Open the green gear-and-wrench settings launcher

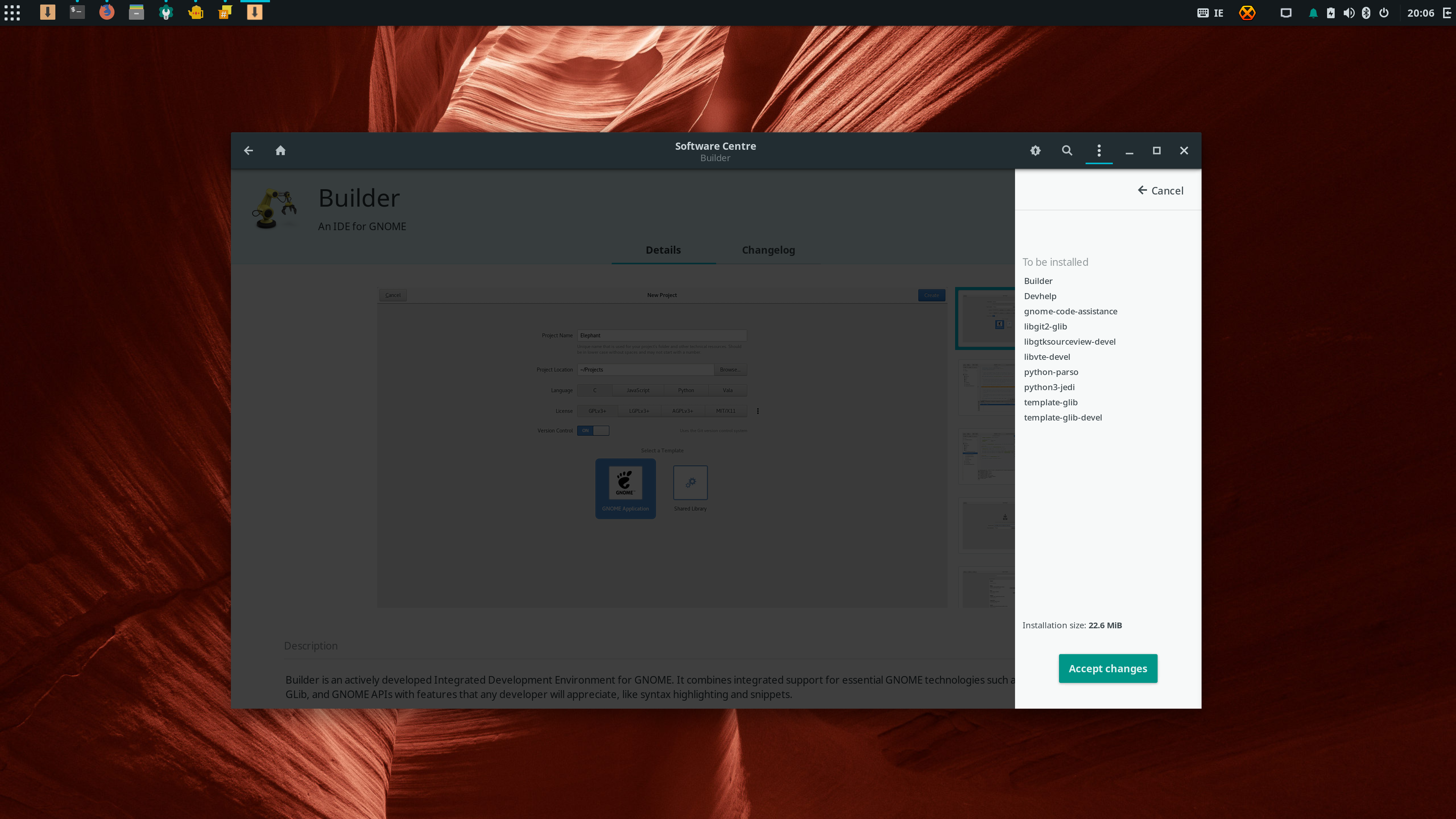166,13
